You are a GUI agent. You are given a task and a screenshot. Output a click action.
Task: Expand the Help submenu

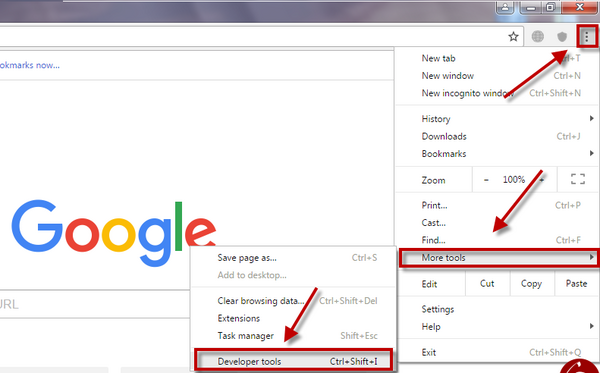(x=498, y=327)
